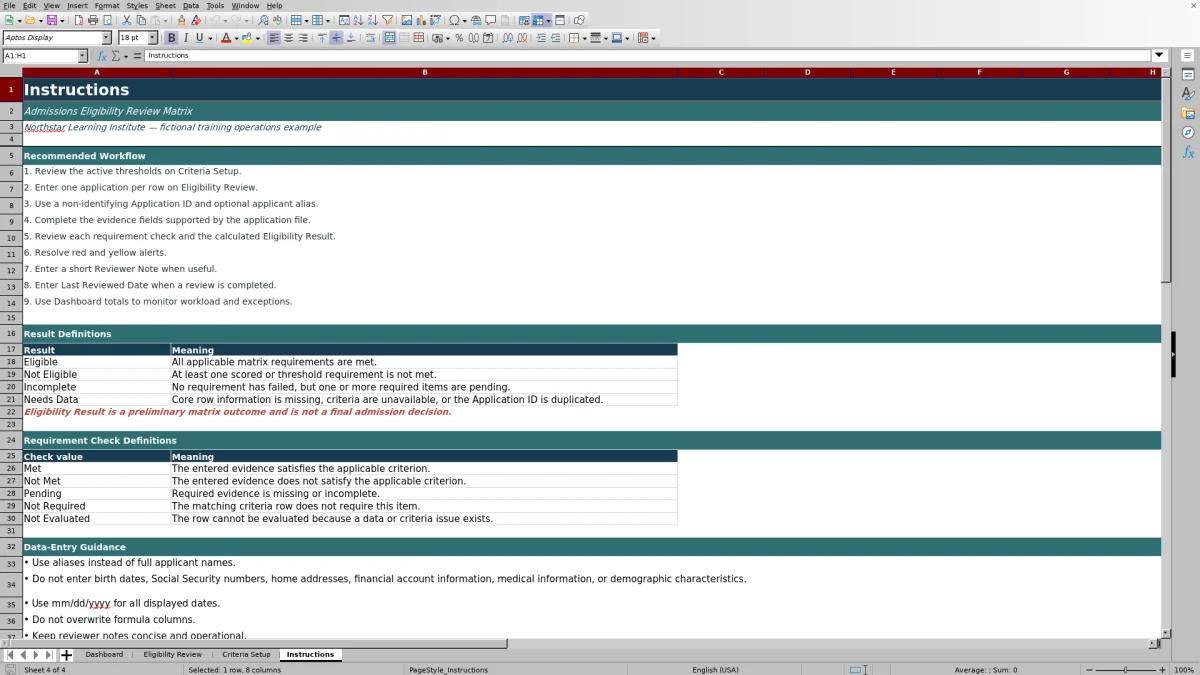Click the Insert Chart icon
Viewport: 1200px width, 675px height.
420,20
